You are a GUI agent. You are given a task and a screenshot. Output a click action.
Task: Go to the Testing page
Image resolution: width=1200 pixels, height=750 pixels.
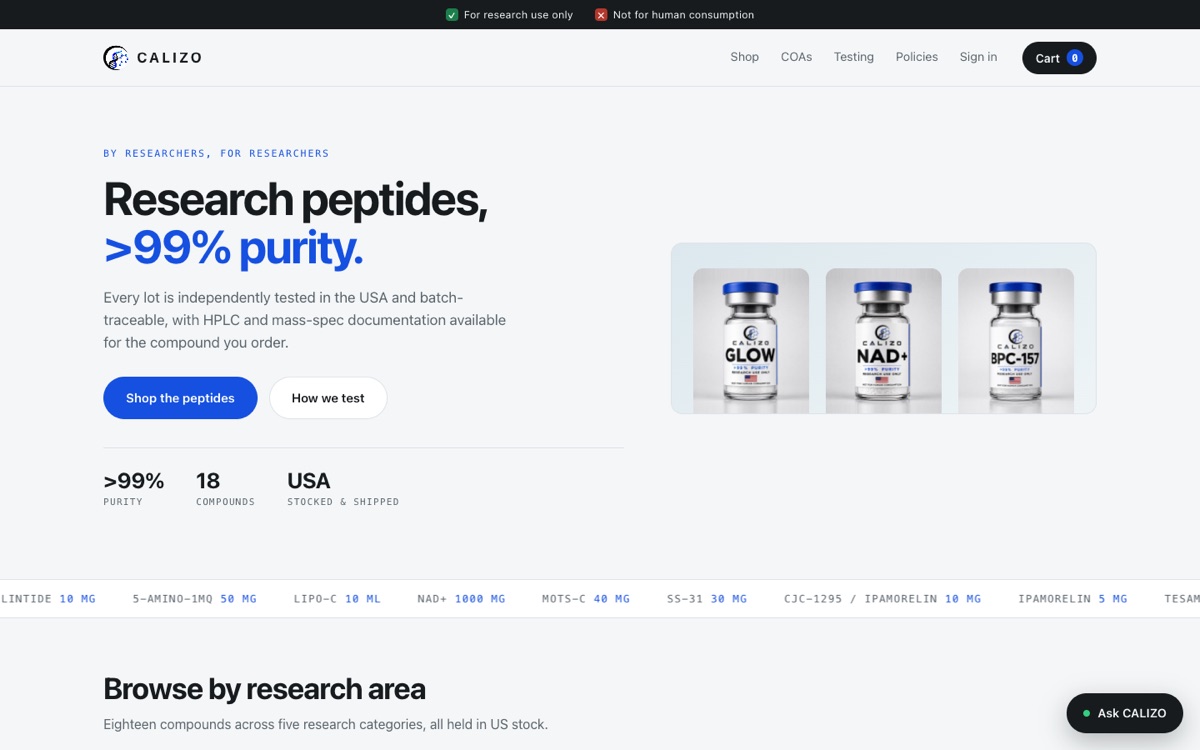[x=854, y=57]
